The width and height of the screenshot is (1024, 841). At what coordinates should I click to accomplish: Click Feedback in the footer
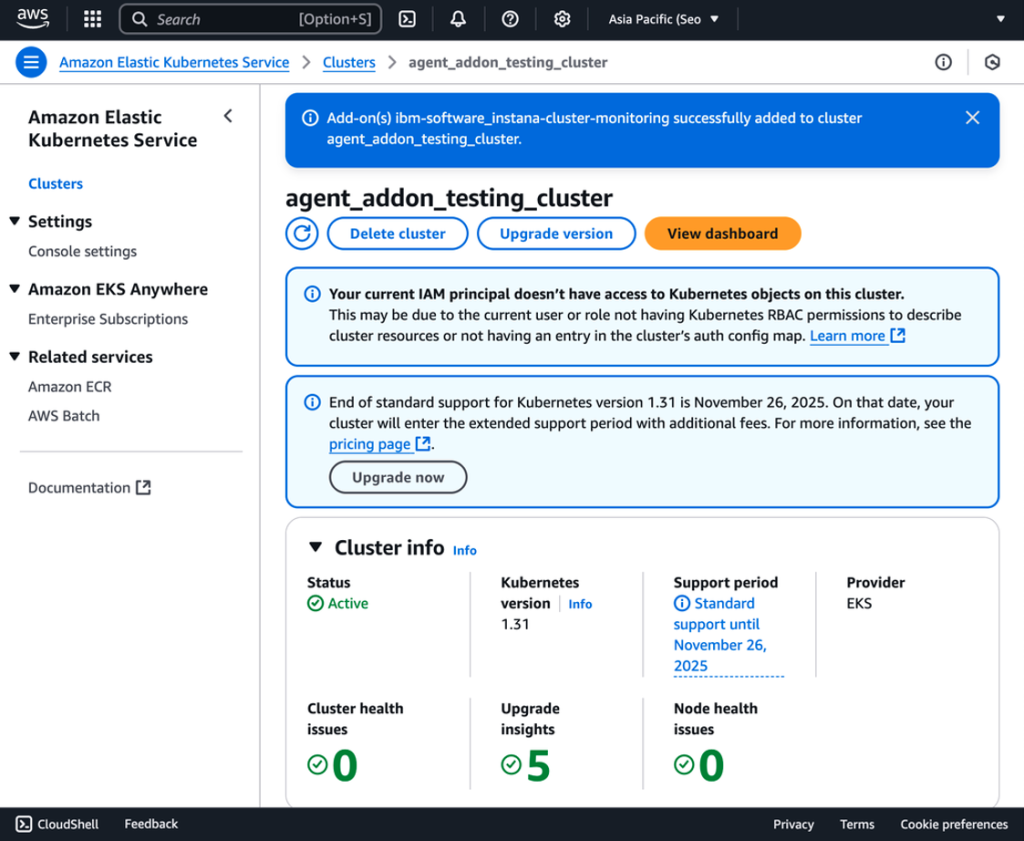tap(151, 824)
